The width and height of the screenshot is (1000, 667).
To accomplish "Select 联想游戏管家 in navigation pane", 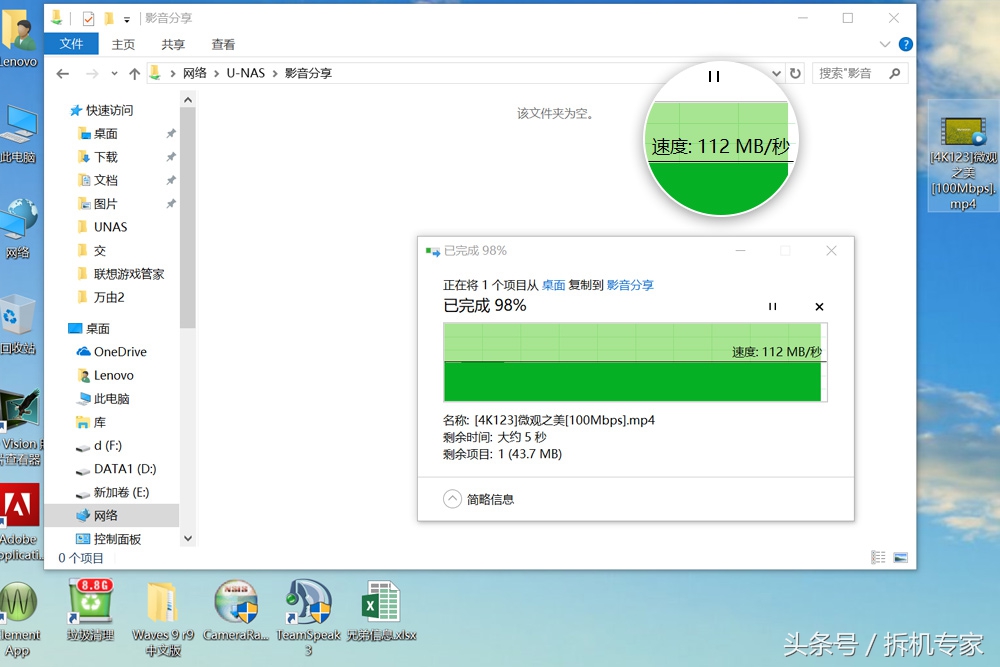I will pyautogui.click(x=121, y=274).
